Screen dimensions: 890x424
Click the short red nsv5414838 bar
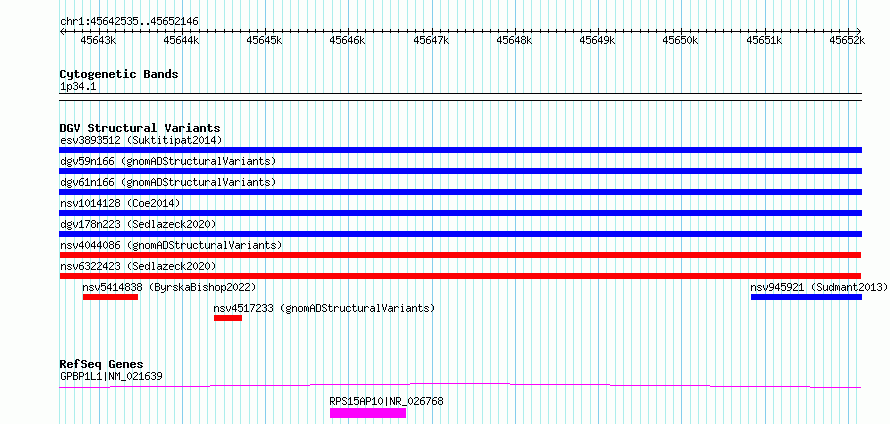(x=110, y=297)
